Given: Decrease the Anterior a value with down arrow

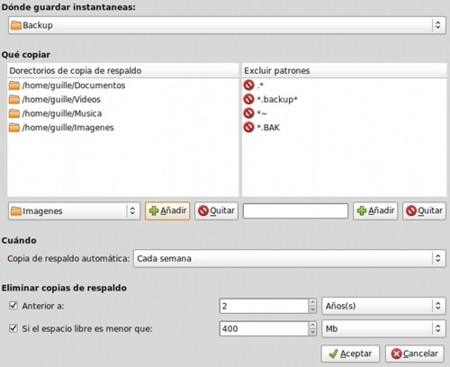Looking at the screenshot, I should (x=312, y=310).
